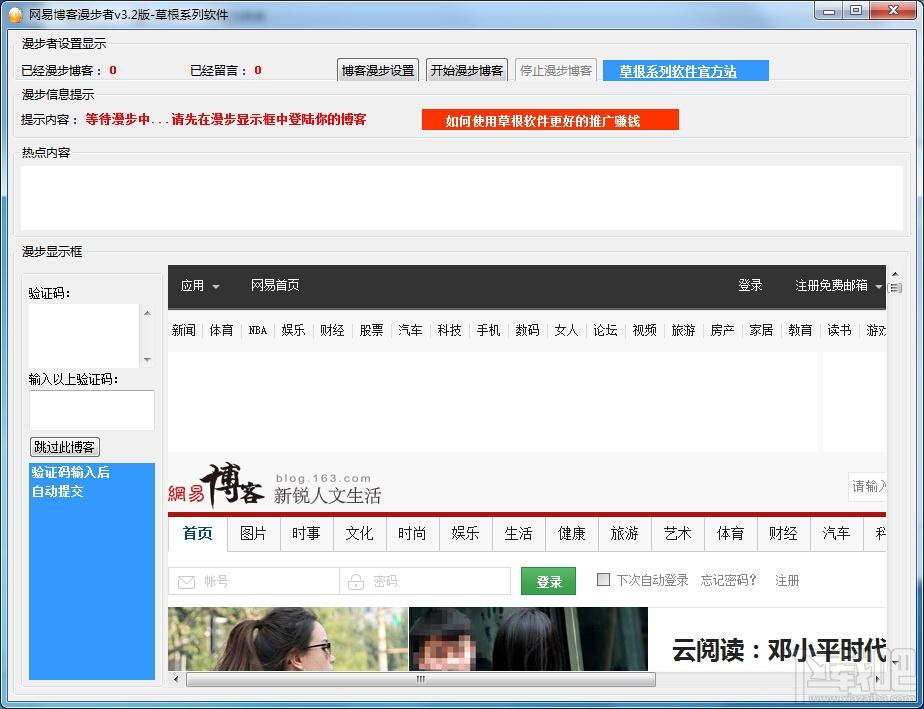The width and height of the screenshot is (924, 709).
Task: Select the 图片 blog tab
Action: 253,533
